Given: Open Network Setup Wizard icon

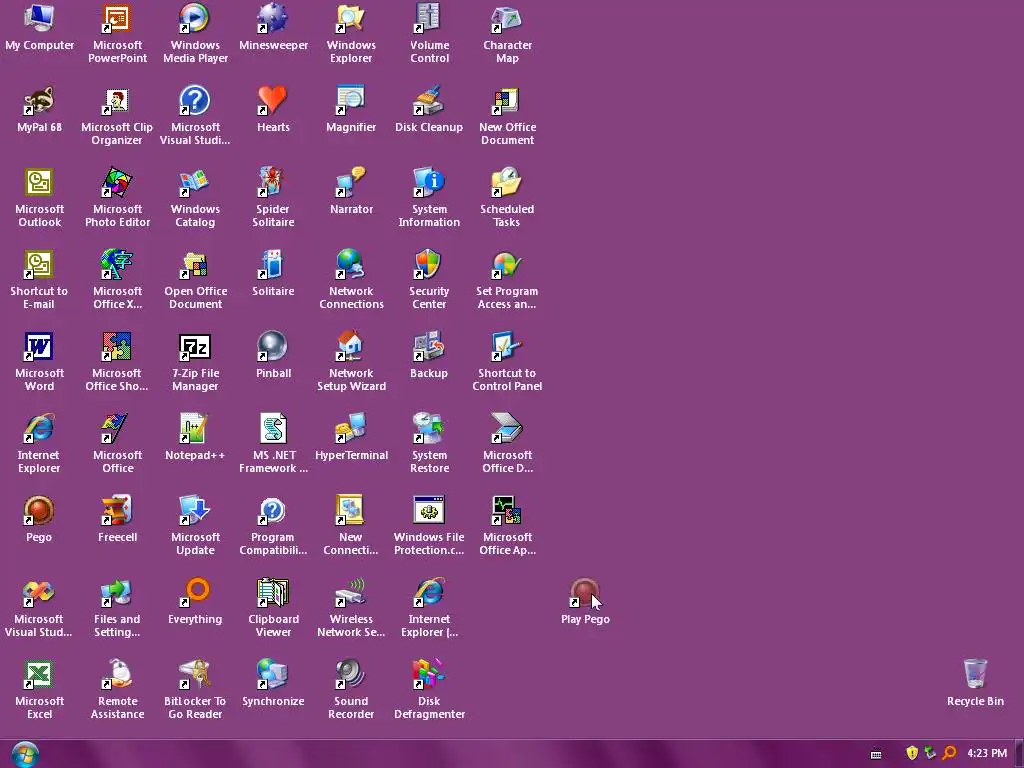Looking at the screenshot, I should pos(351,346).
